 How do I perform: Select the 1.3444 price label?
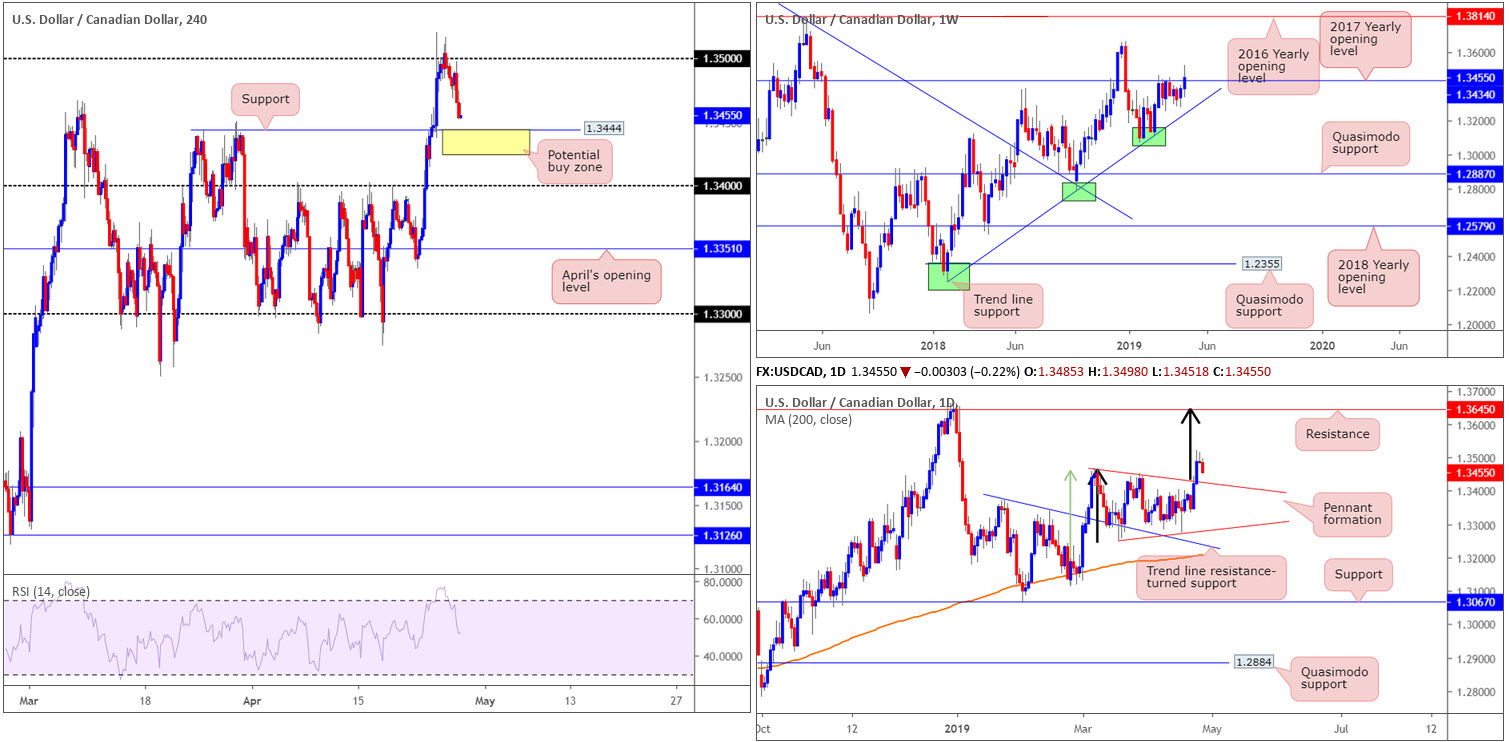(603, 129)
